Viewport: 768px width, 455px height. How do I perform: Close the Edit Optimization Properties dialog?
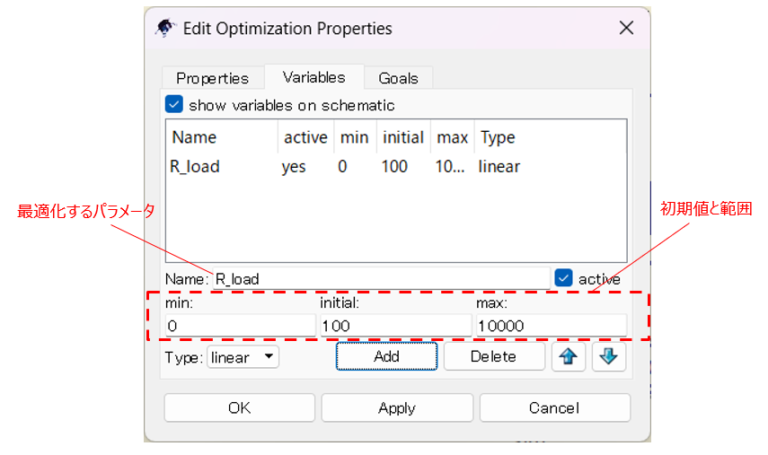coord(626,28)
